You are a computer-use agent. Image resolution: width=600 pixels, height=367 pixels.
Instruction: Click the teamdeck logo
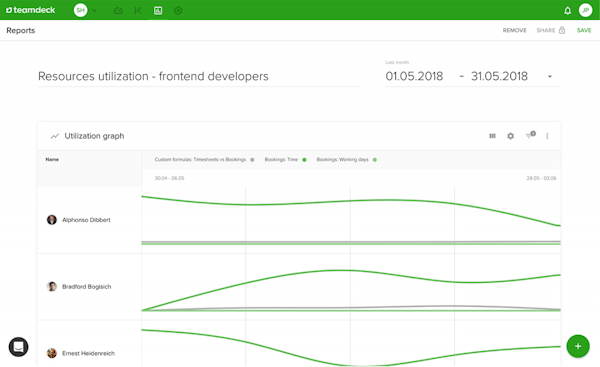31,10
